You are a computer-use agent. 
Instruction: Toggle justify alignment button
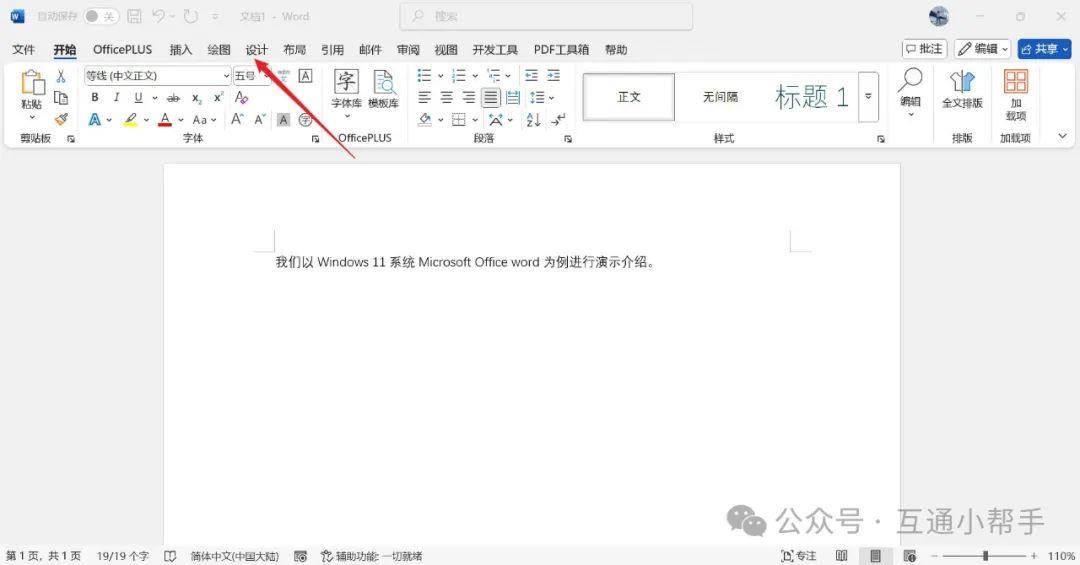[x=490, y=97]
